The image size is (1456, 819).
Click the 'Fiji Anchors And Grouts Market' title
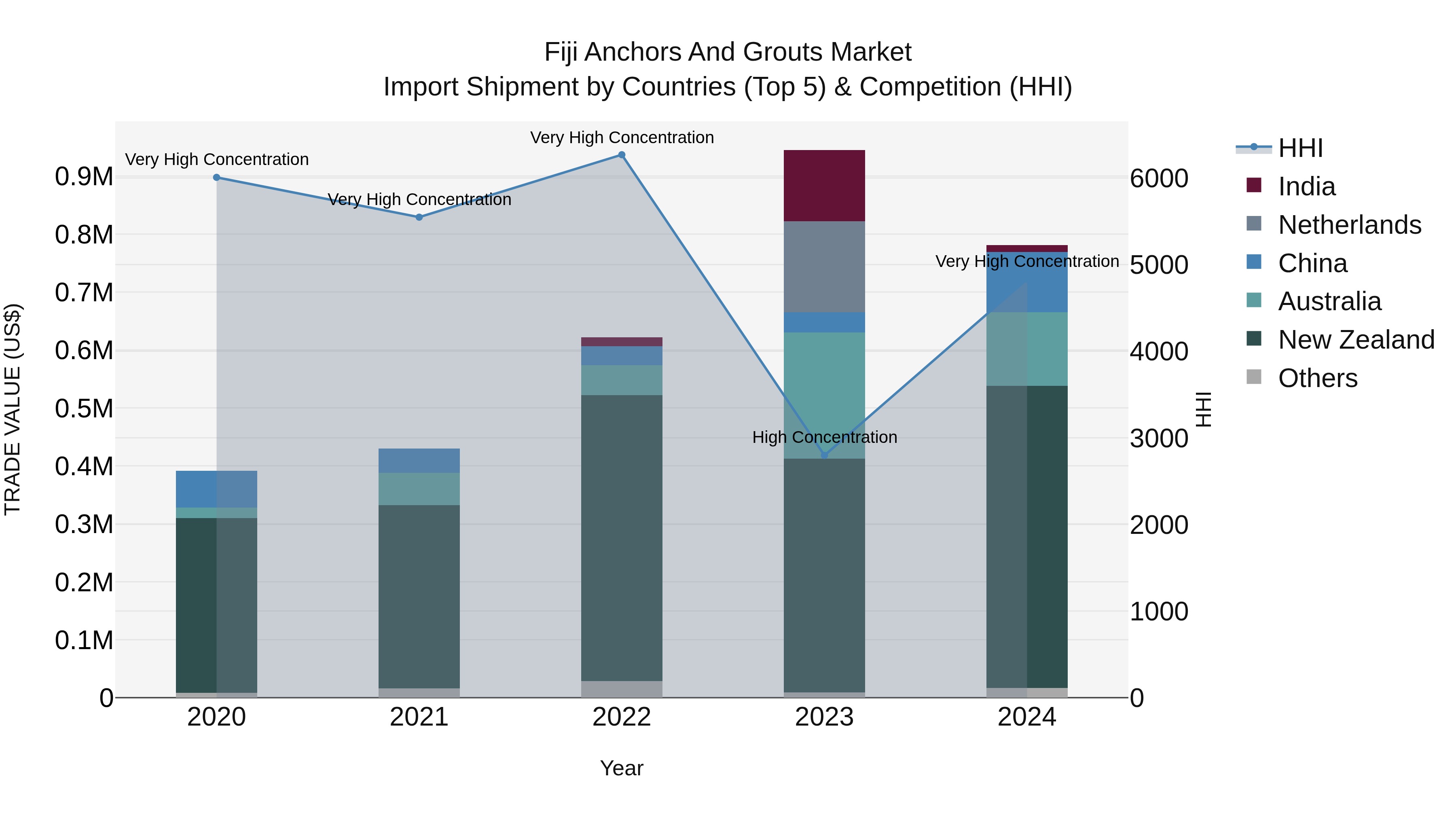(x=728, y=52)
